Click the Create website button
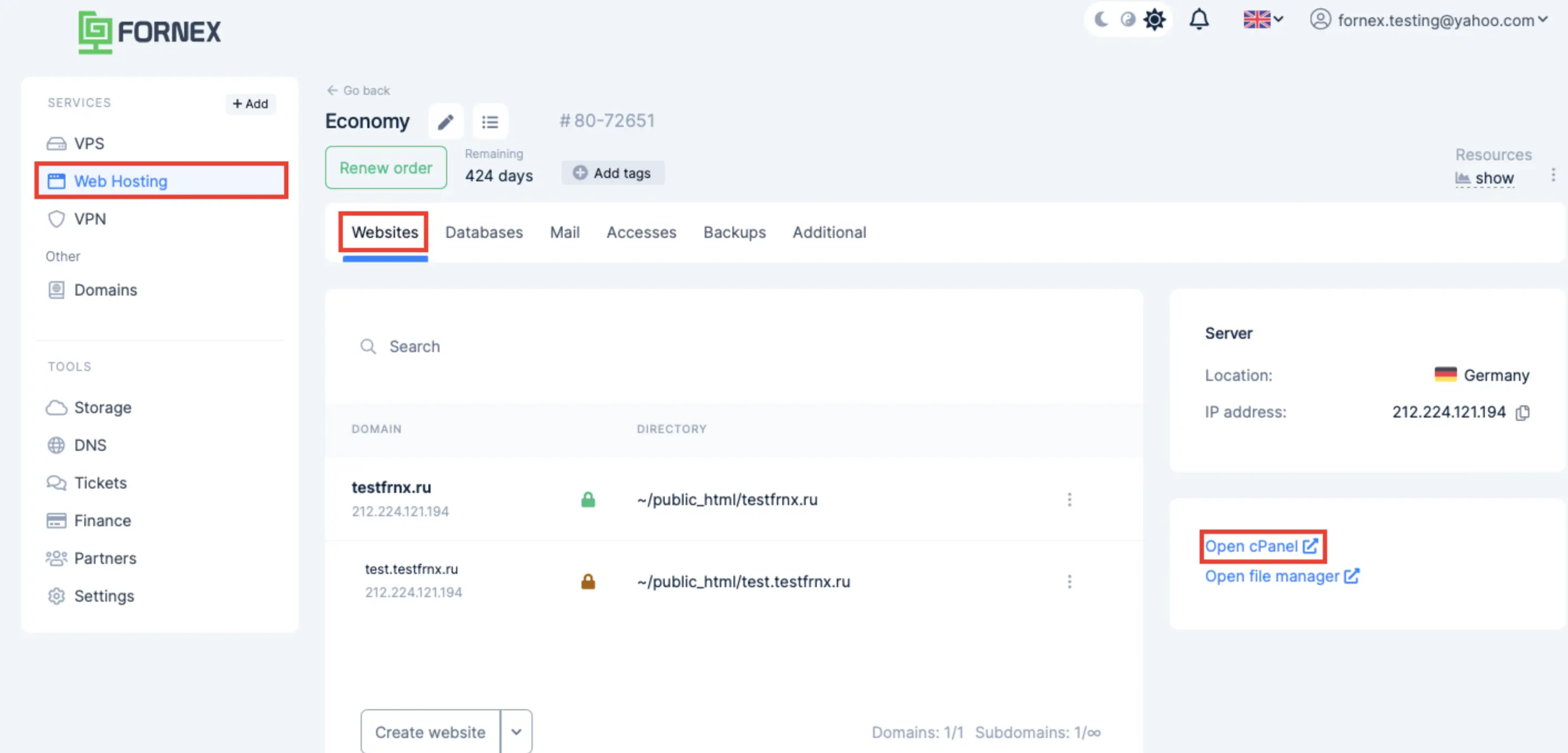 click(431, 732)
